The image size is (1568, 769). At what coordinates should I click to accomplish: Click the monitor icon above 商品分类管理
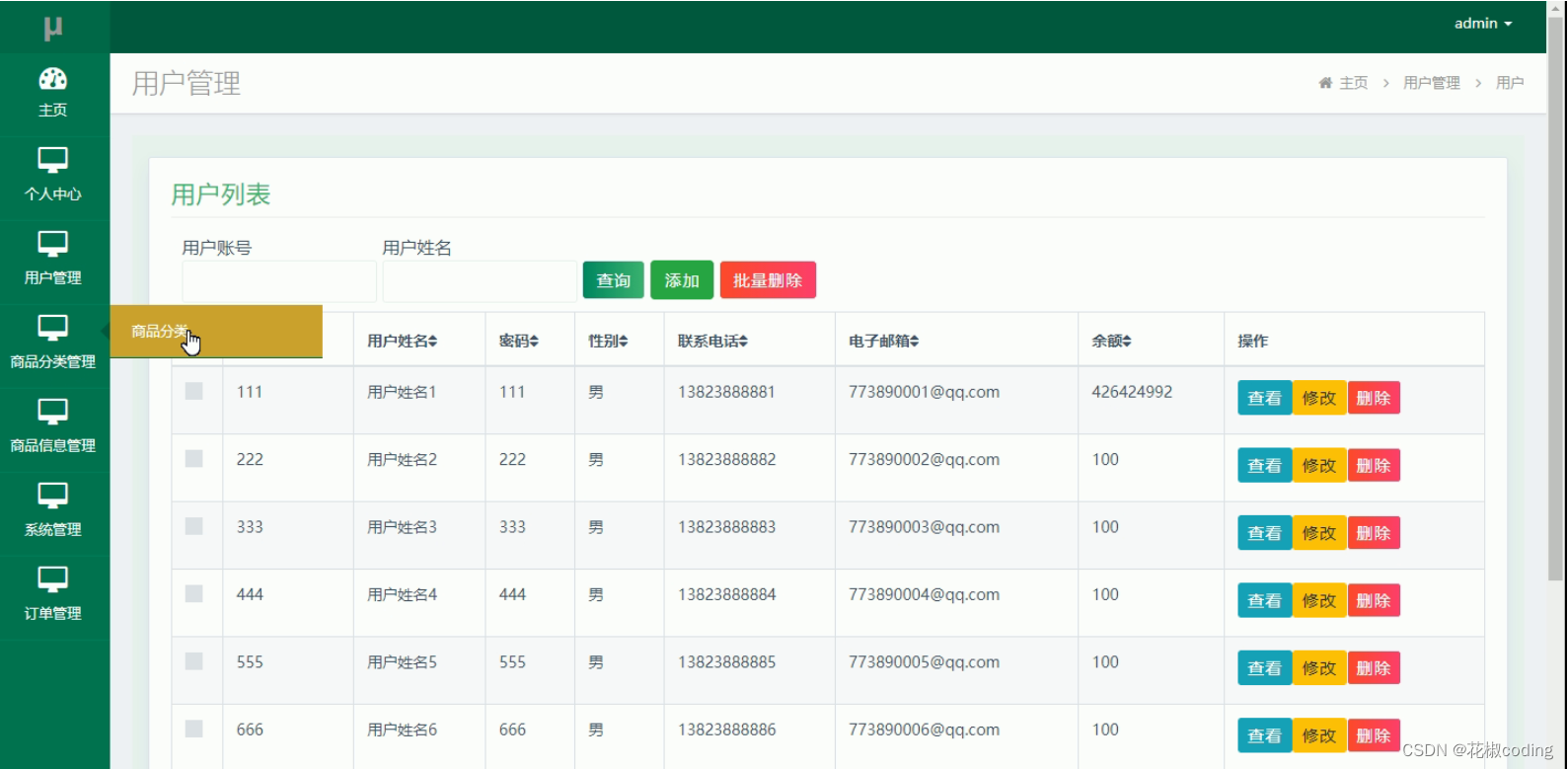pyautogui.click(x=53, y=328)
